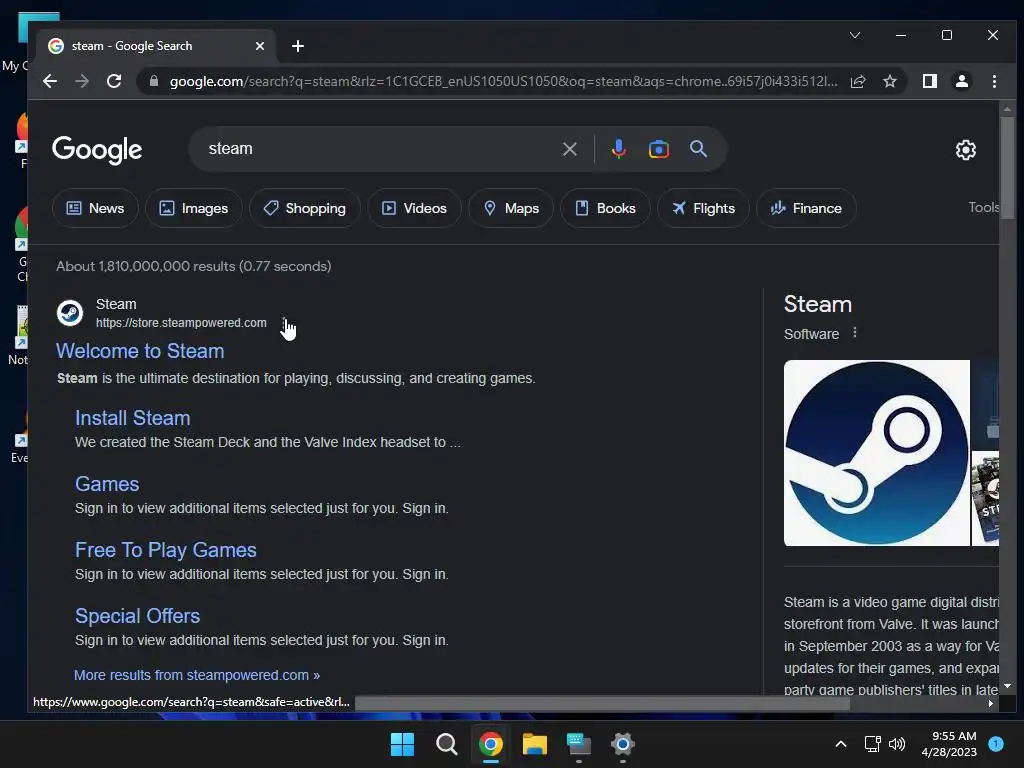The width and height of the screenshot is (1024, 768).
Task: Open the Special Offers sitelink
Action: pos(137,616)
